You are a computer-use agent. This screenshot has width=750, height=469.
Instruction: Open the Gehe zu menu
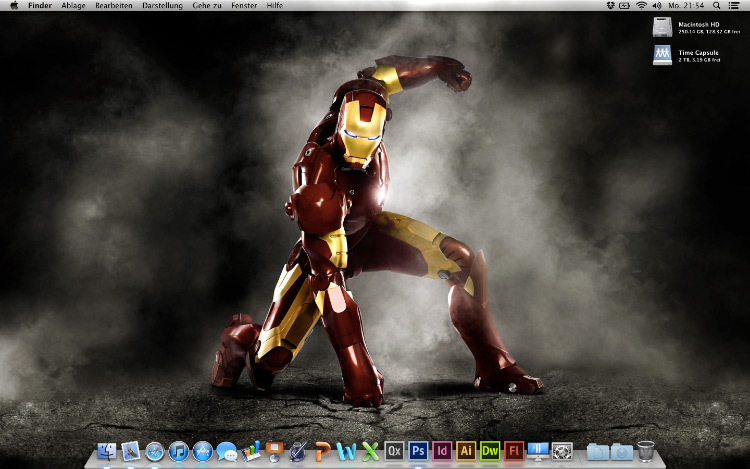click(x=207, y=6)
